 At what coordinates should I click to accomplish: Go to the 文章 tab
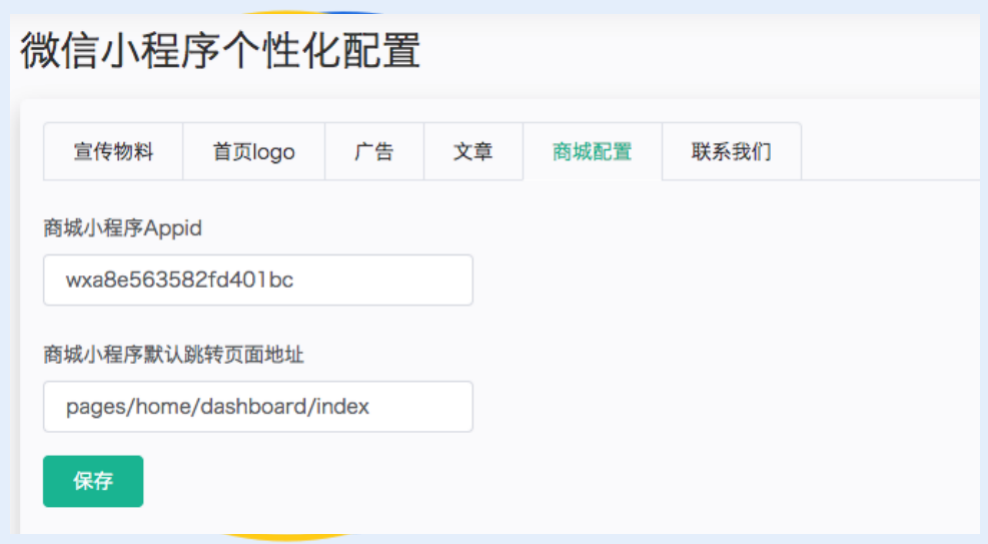point(473,152)
